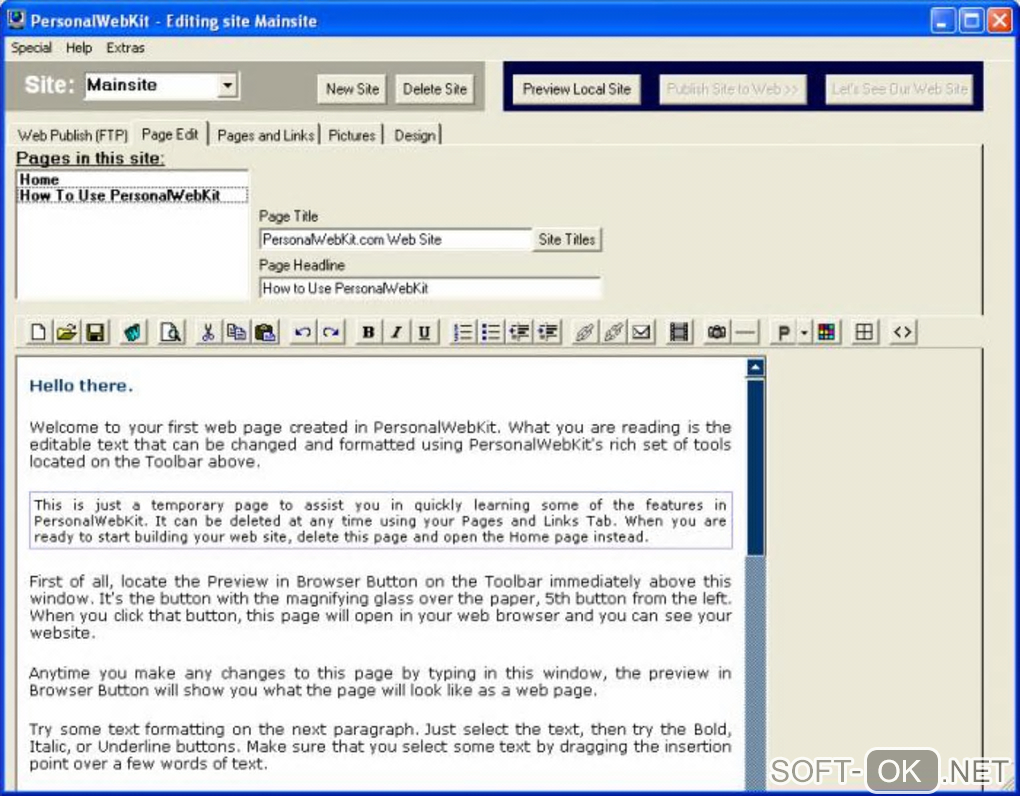Create a new page with the blank document icon
The image size is (1020, 796).
38,332
